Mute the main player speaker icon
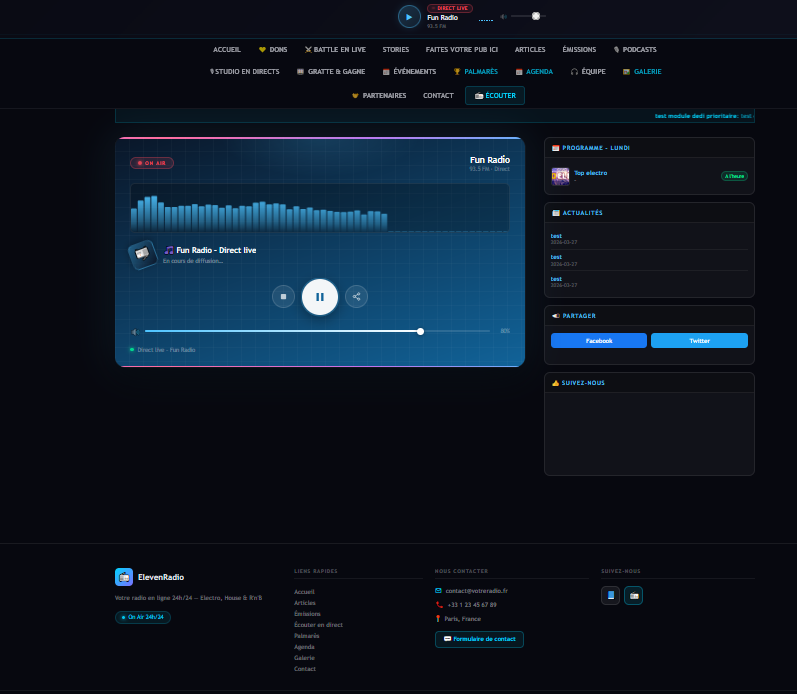This screenshot has width=797, height=694. (135, 332)
